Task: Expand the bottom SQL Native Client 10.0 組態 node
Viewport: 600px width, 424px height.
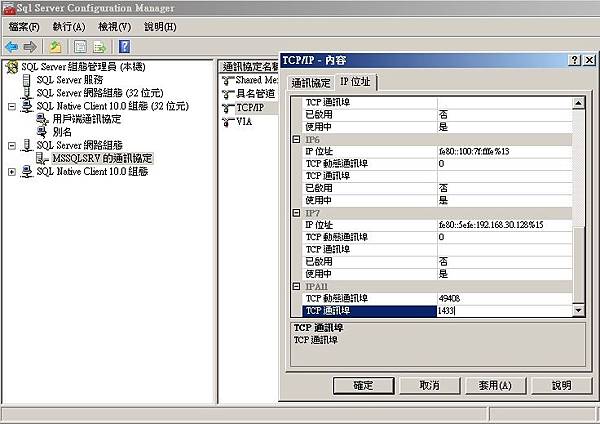Action: 12,172
